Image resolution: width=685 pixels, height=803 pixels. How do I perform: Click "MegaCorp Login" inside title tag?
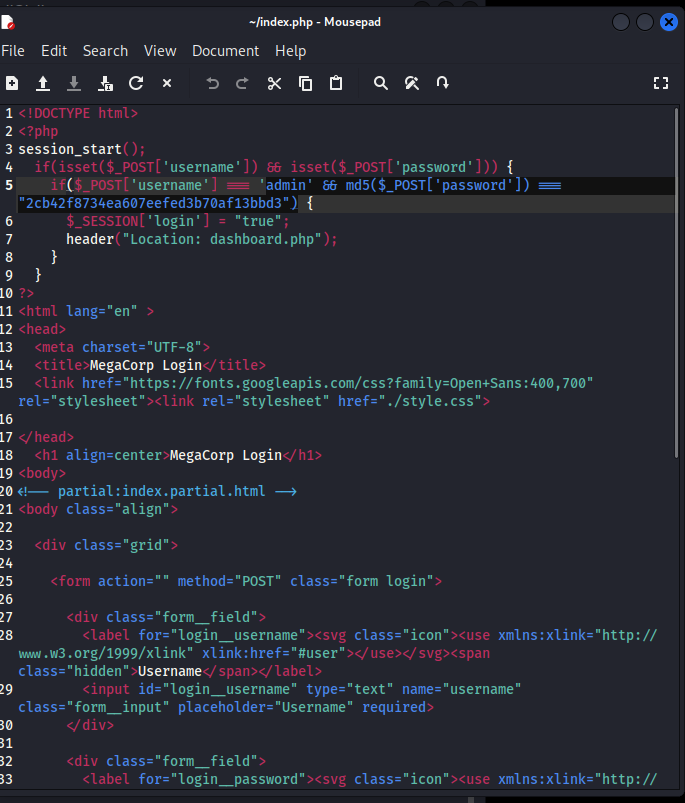click(x=145, y=365)
